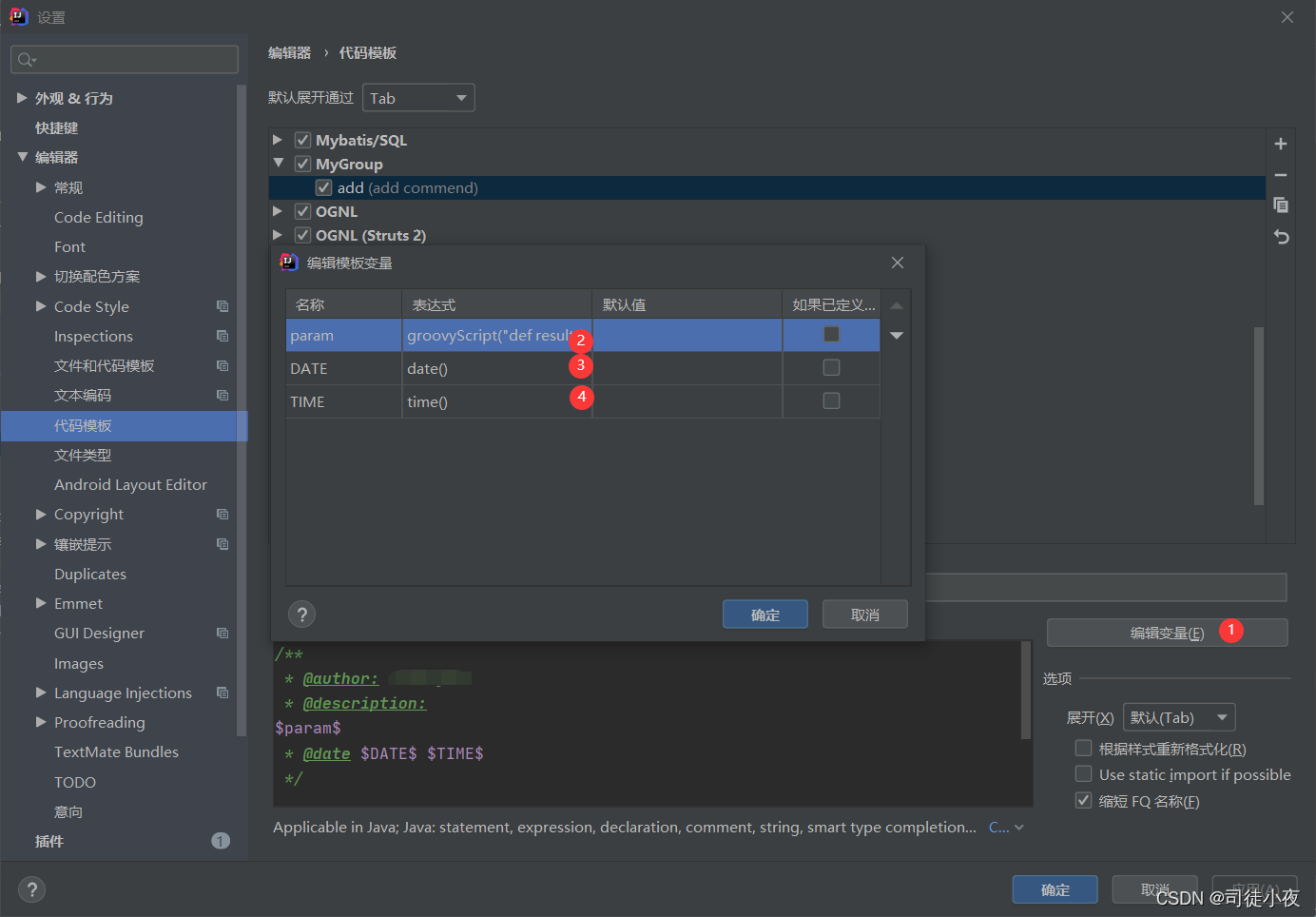
Task: Cancel the variables dialog with 取消
Action: coord(865,615)
